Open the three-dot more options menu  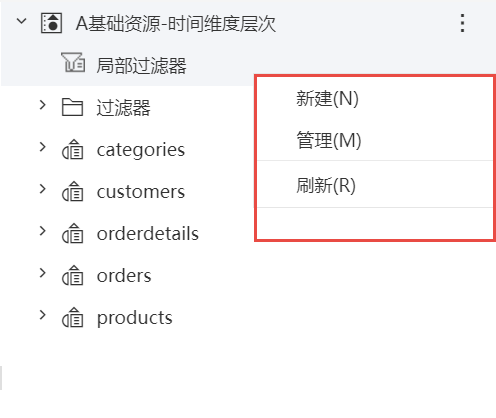[462, 23]
